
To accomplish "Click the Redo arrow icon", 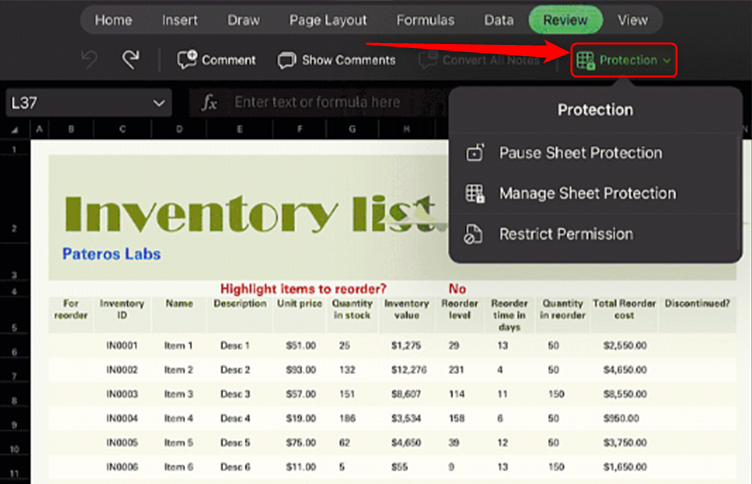I will (x=130, y=59).
